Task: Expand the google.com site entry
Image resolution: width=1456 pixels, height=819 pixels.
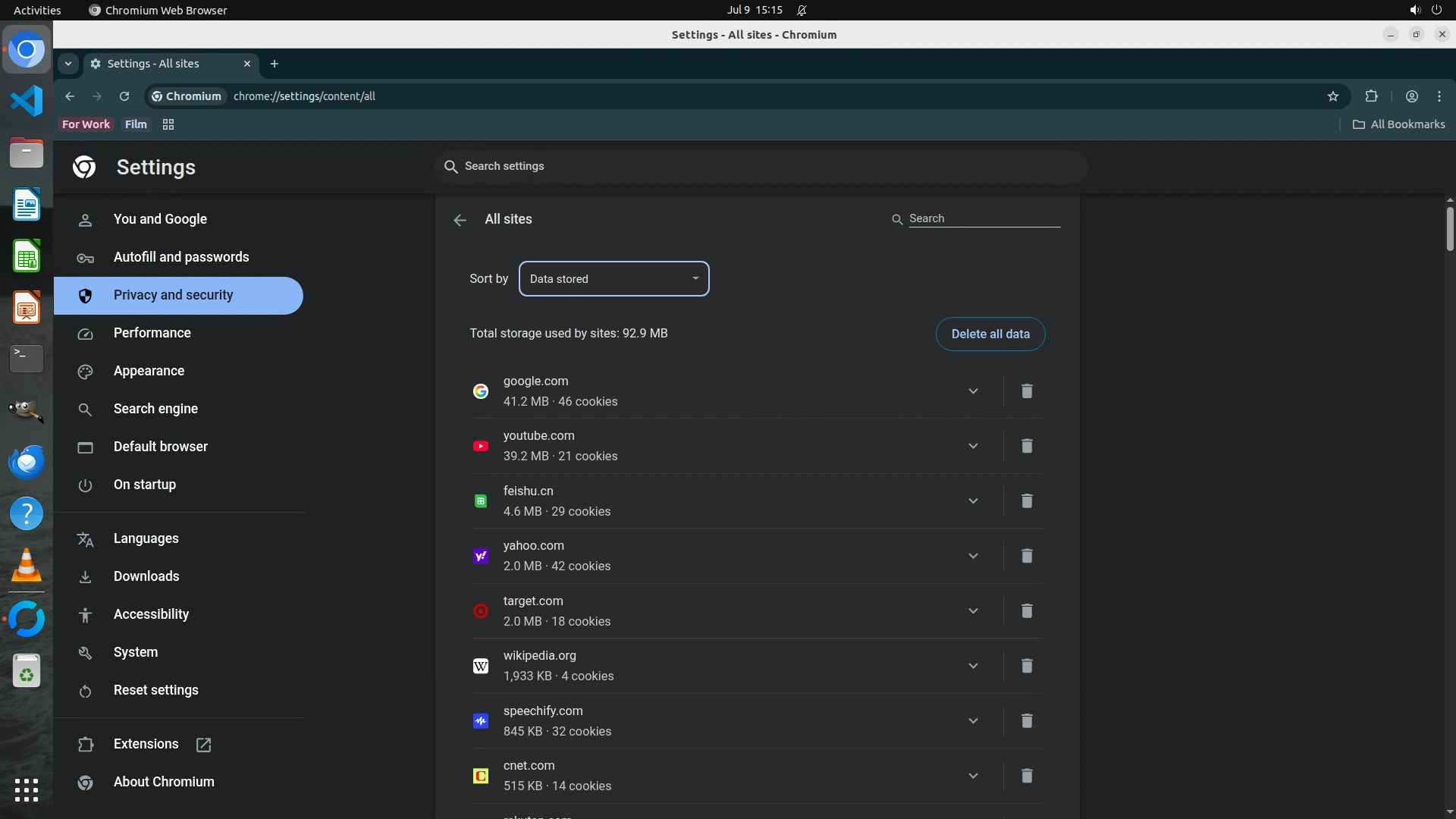Action: pos(973,391)
